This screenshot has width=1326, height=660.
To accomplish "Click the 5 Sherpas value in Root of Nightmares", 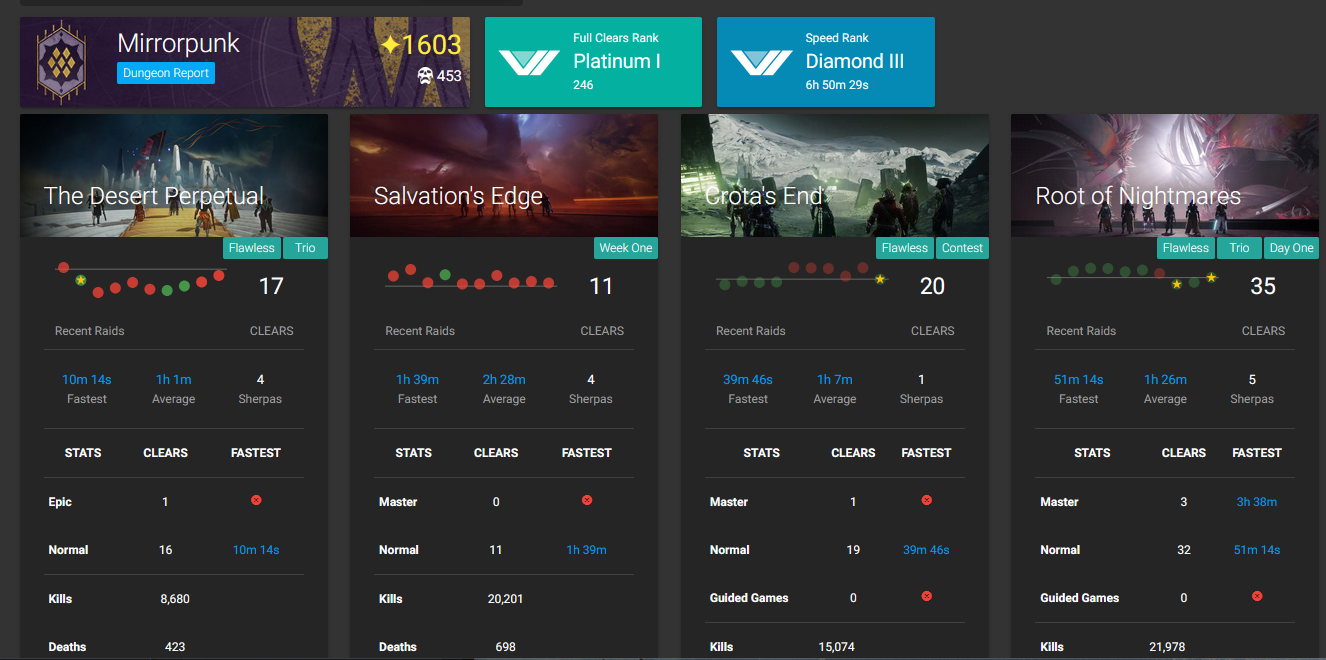I will 1252,379.
